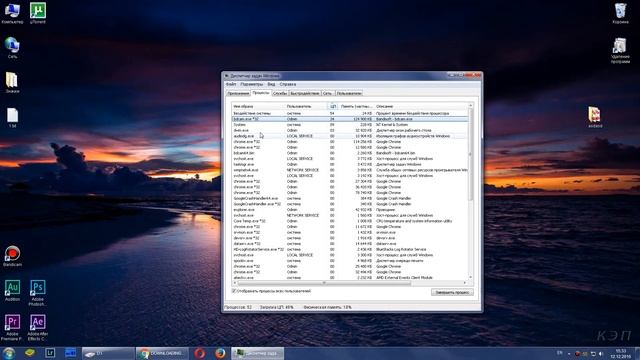This screenshot has width=640, height=360.
Task: Select the WinRAR archive icon on desktop
Action: pos(595,117)
